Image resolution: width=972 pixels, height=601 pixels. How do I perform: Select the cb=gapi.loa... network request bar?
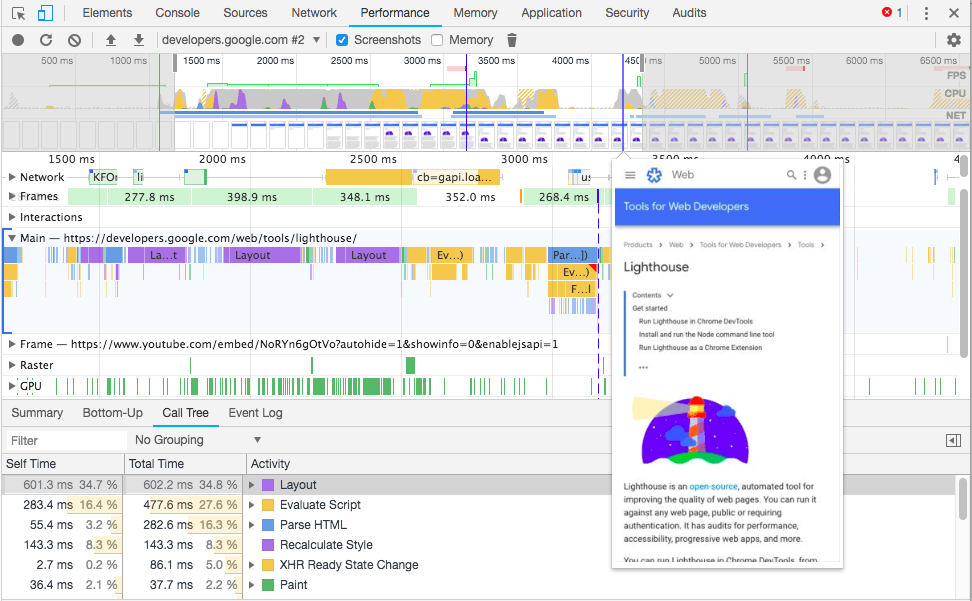[x=457, y=177]
